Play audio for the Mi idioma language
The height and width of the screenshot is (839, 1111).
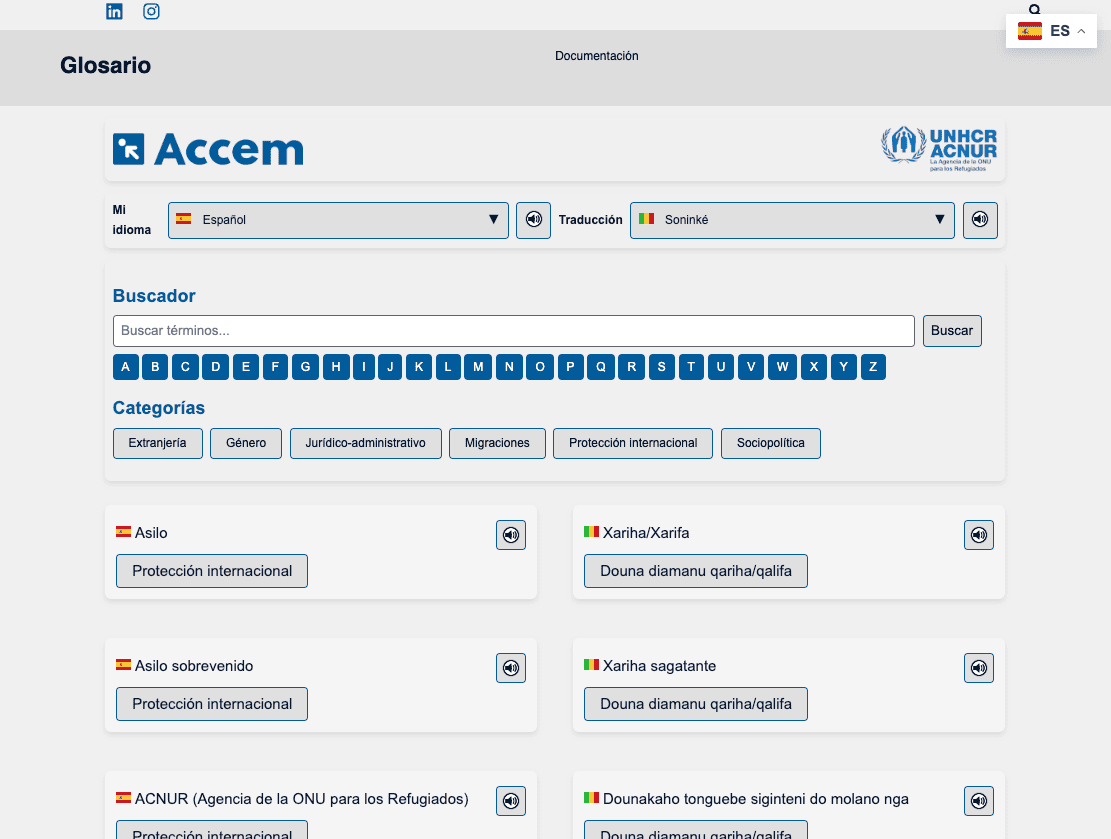pos(533,220)
